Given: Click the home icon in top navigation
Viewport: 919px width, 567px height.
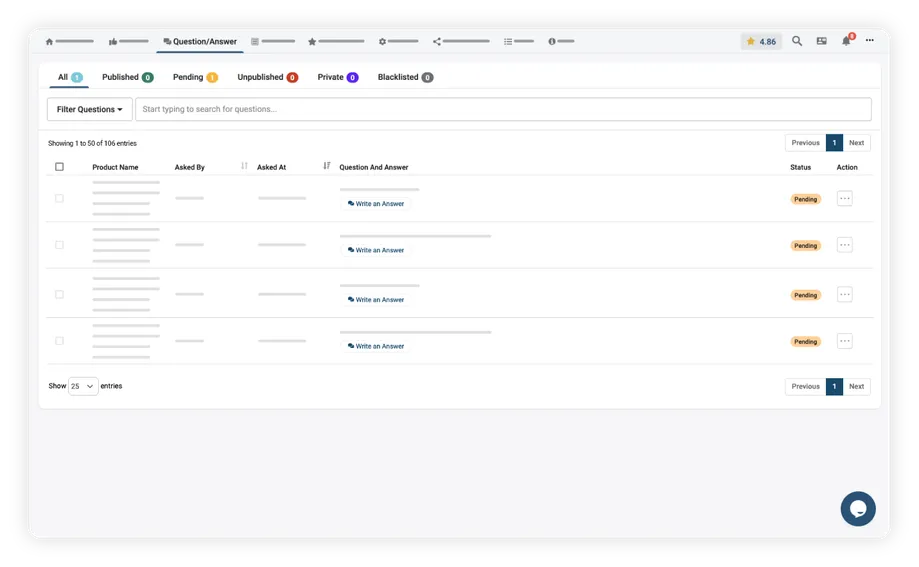Looking at the screenshot, I should [x=49, y=42].
